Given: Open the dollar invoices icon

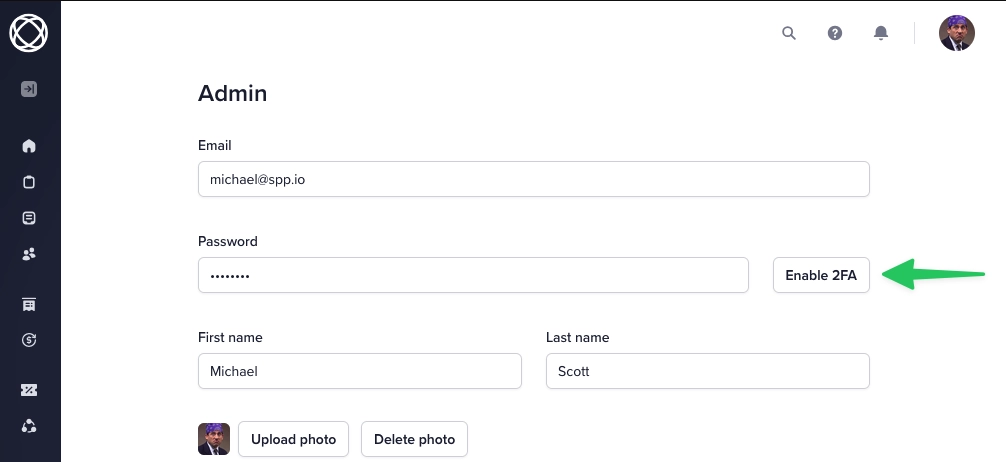Looking at the screenshot, I should click(29, 340).
